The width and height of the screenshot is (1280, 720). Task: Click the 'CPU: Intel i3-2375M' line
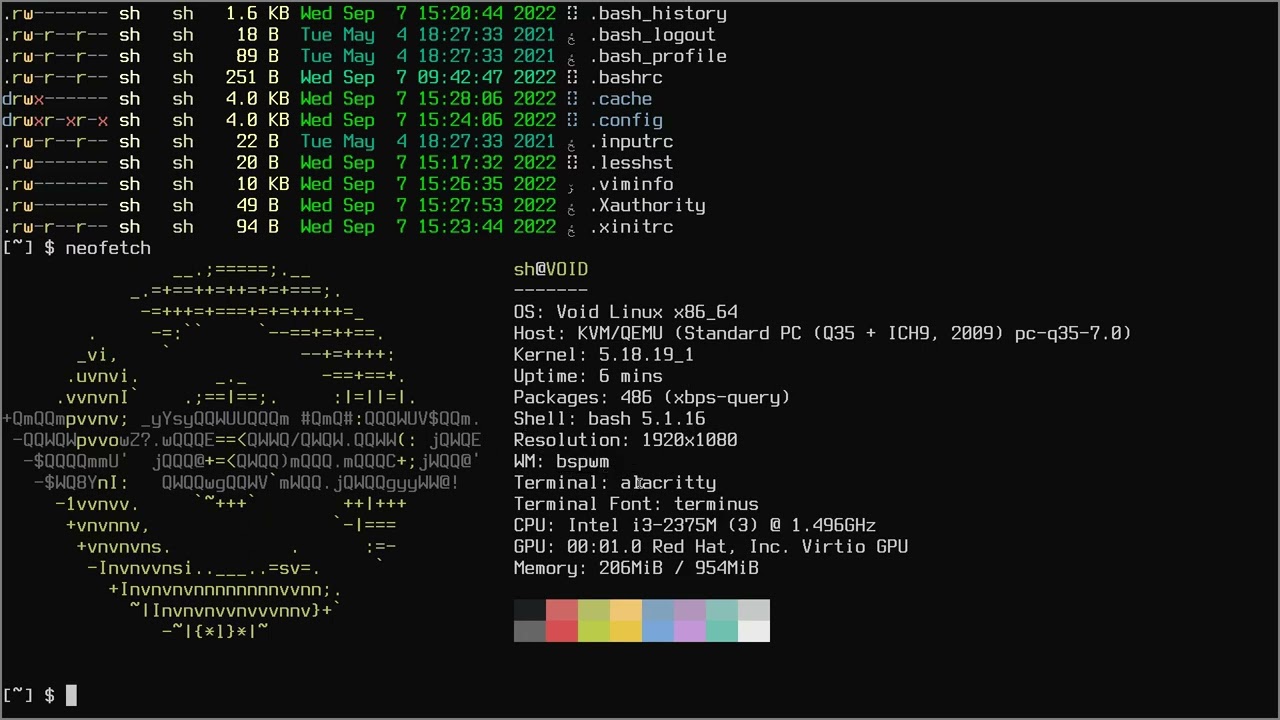[x=695, y=525]
